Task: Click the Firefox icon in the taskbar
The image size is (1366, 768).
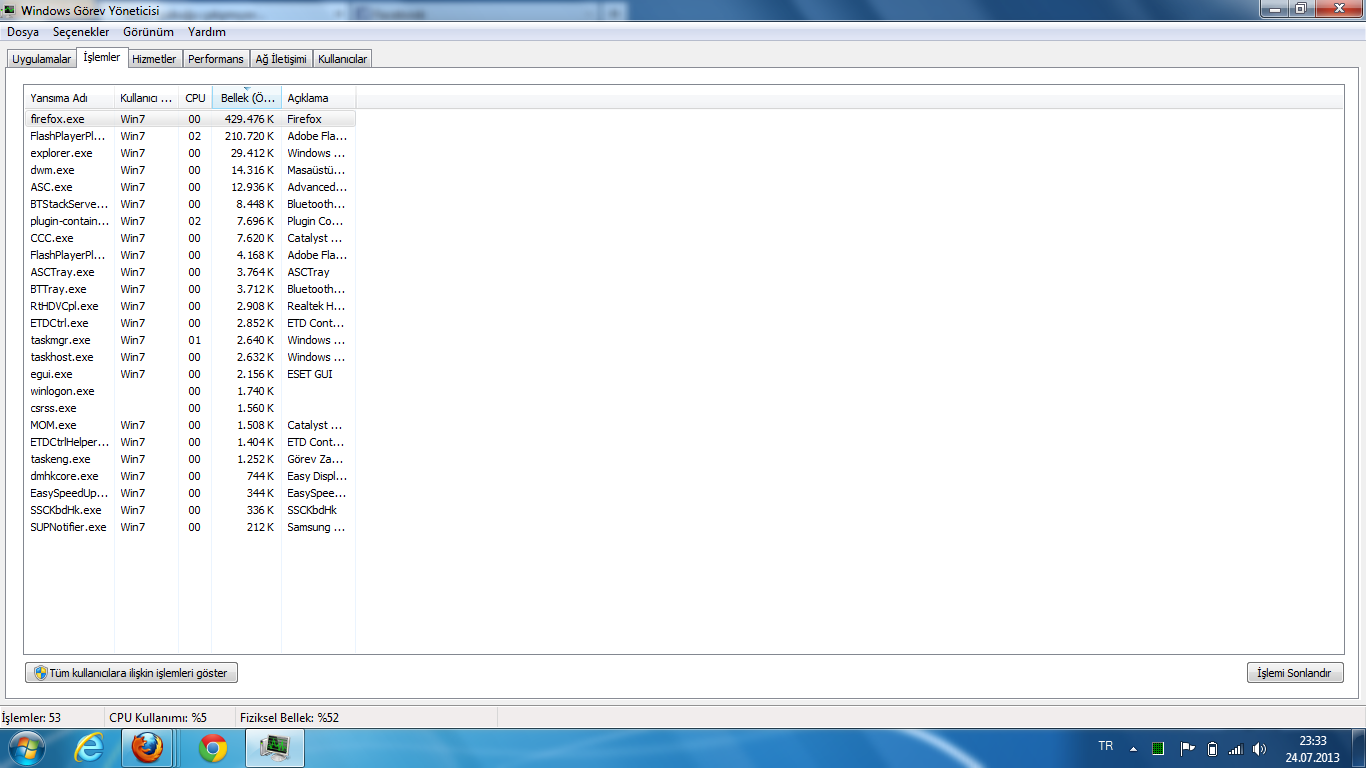Action: coord(147,748)
